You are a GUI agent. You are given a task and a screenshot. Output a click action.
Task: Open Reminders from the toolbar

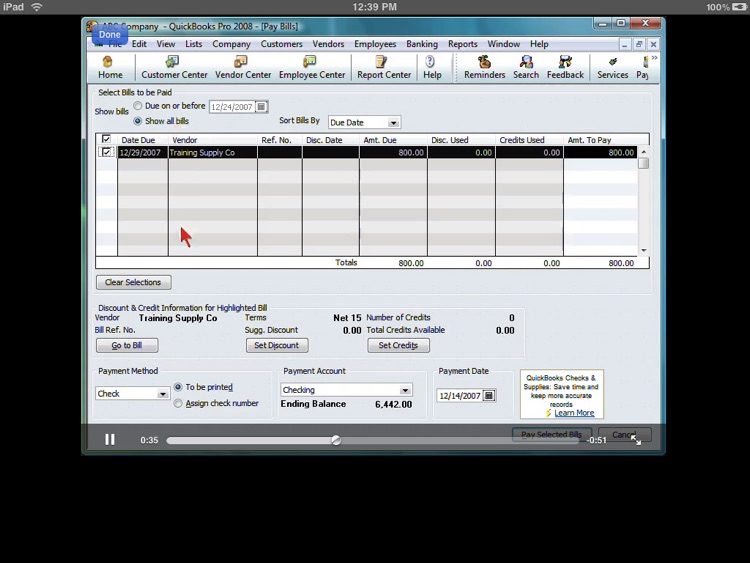[485, 67]
